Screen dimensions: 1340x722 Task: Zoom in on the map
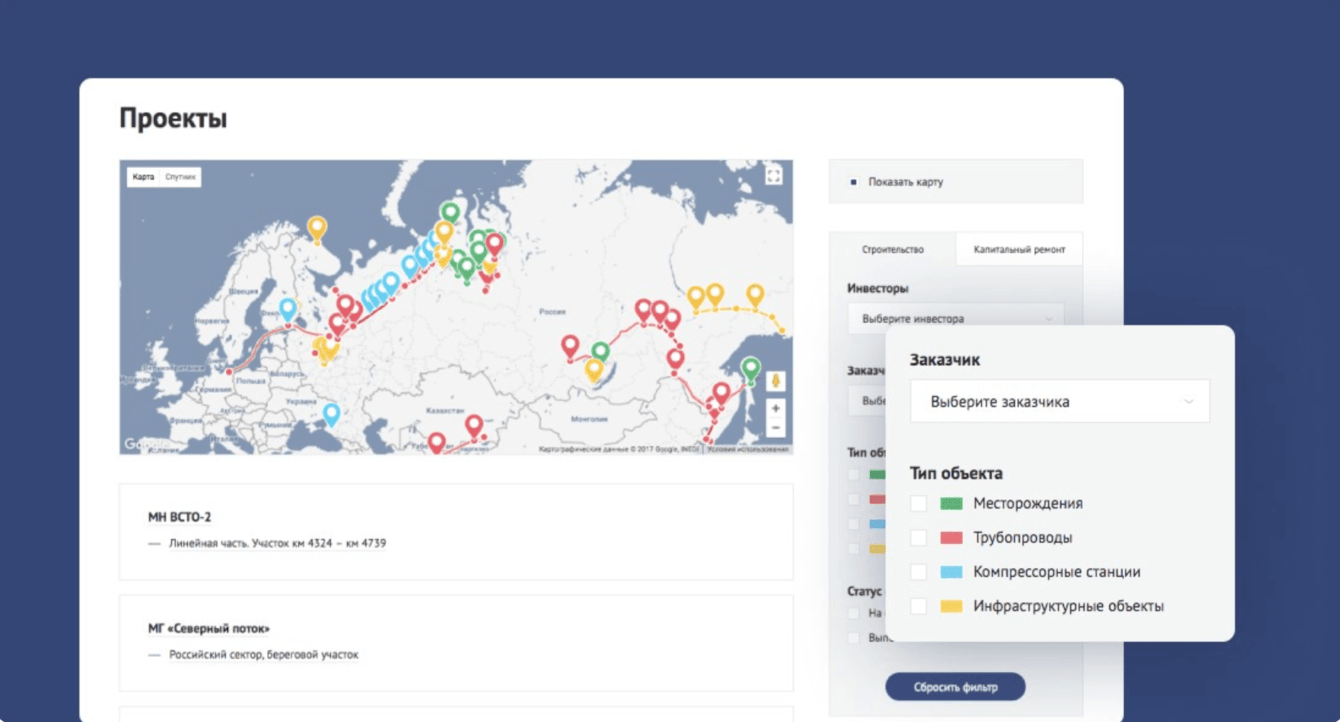[775, 409]
